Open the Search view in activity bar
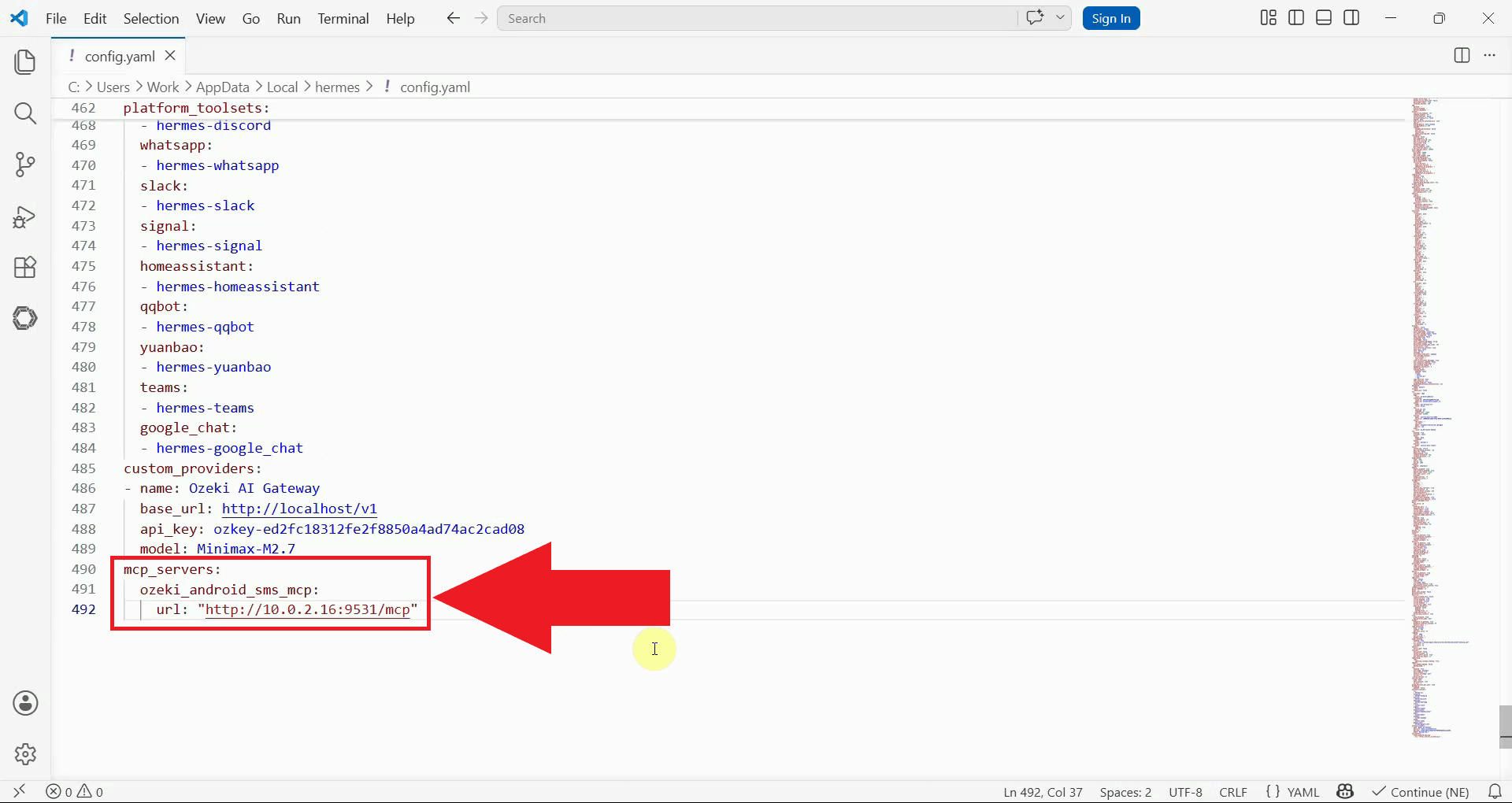Image resolution: width=1512 pixels, height=803 pixels. [25, 113]
